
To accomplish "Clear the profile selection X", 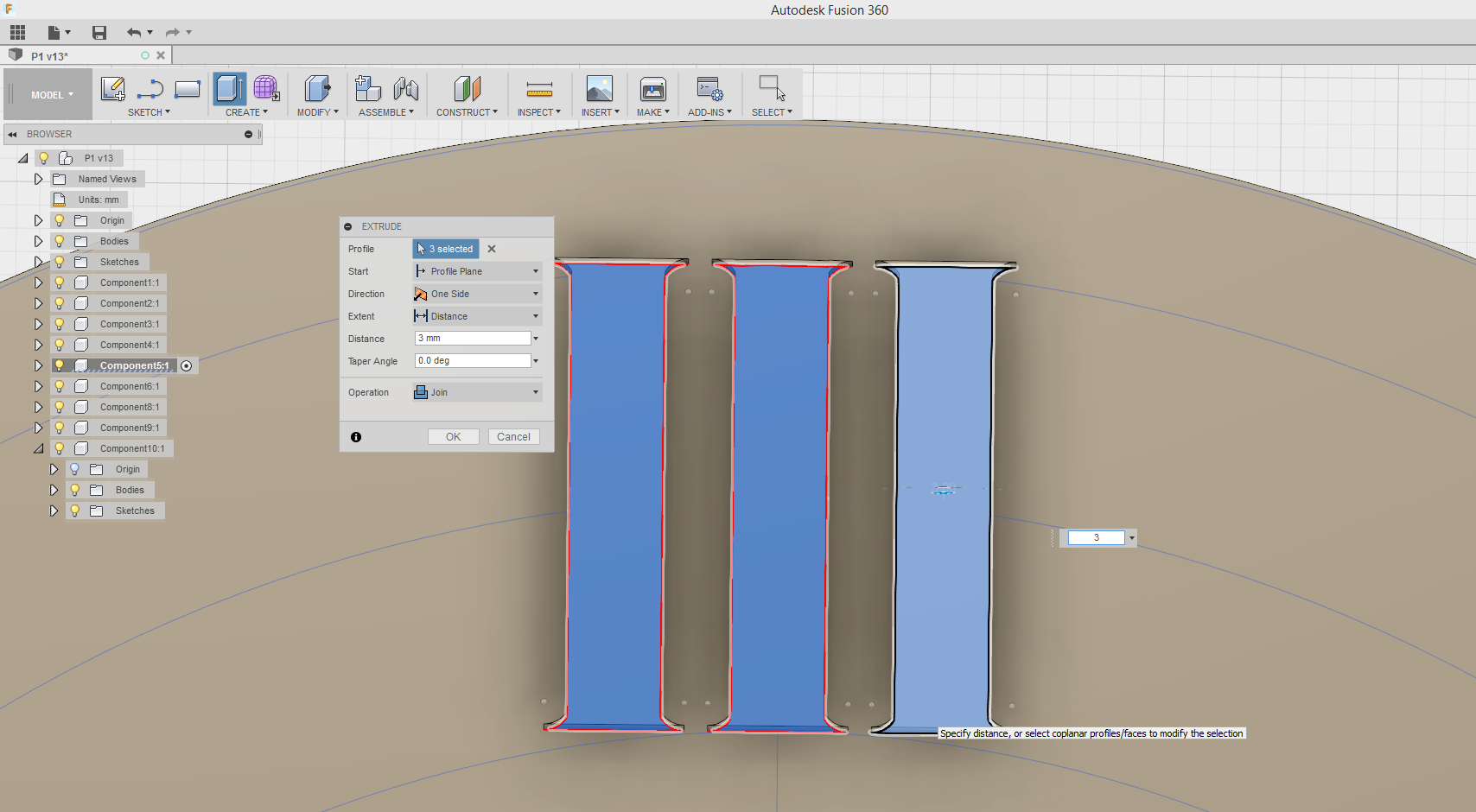I will [x=492, y=249].
